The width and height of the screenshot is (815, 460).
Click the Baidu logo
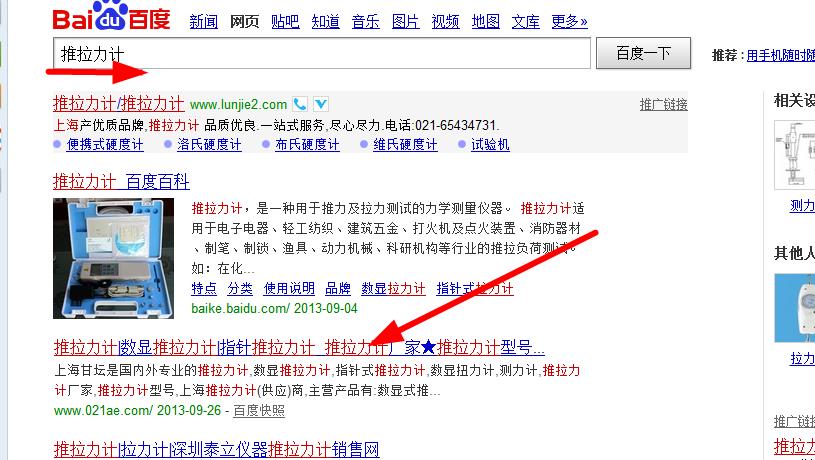coord(112,16)
